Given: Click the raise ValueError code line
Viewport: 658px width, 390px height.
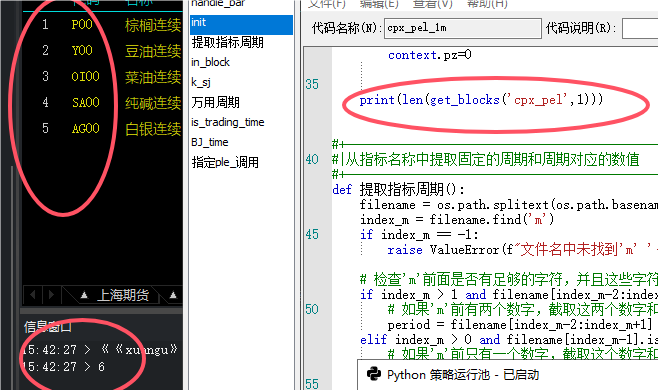Looking at the screenshot, I should pos(522,250).
